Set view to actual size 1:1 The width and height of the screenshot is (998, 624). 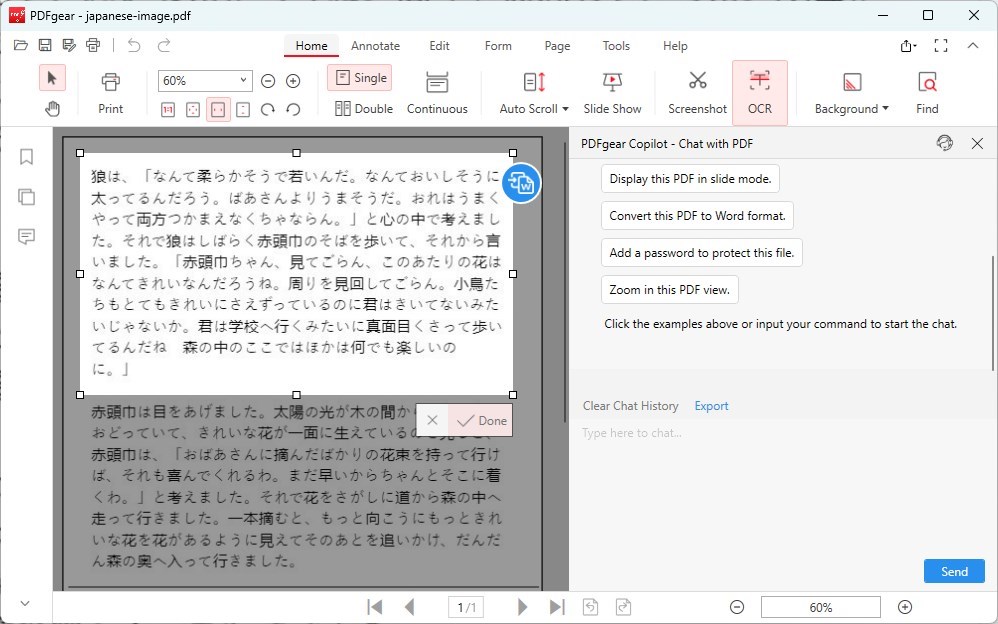[167, 110]
